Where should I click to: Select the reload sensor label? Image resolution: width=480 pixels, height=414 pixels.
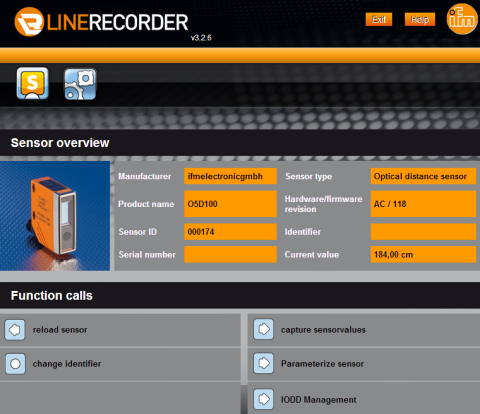coord(60,330)
